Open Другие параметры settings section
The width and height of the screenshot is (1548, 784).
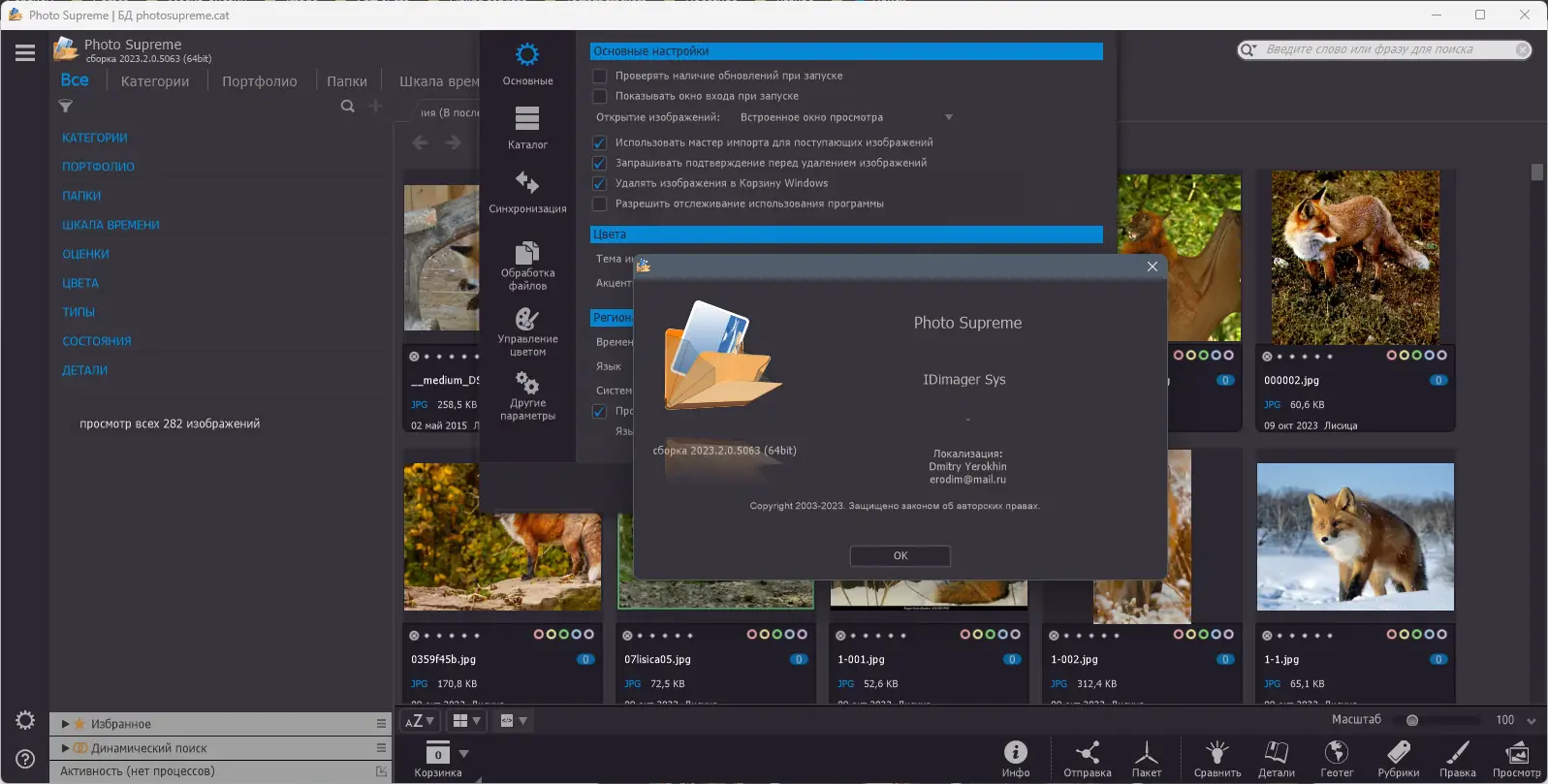(527, 395)
